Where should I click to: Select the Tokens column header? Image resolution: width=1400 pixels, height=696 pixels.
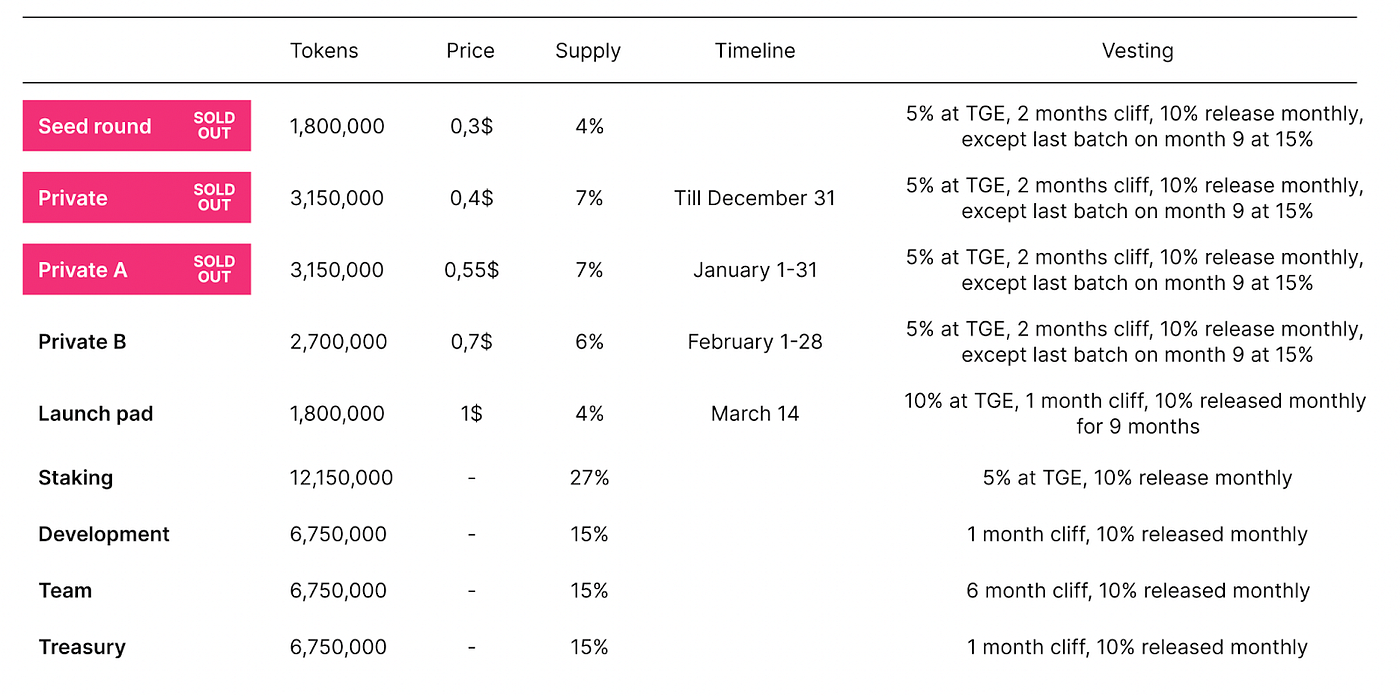tap(324, 51)
